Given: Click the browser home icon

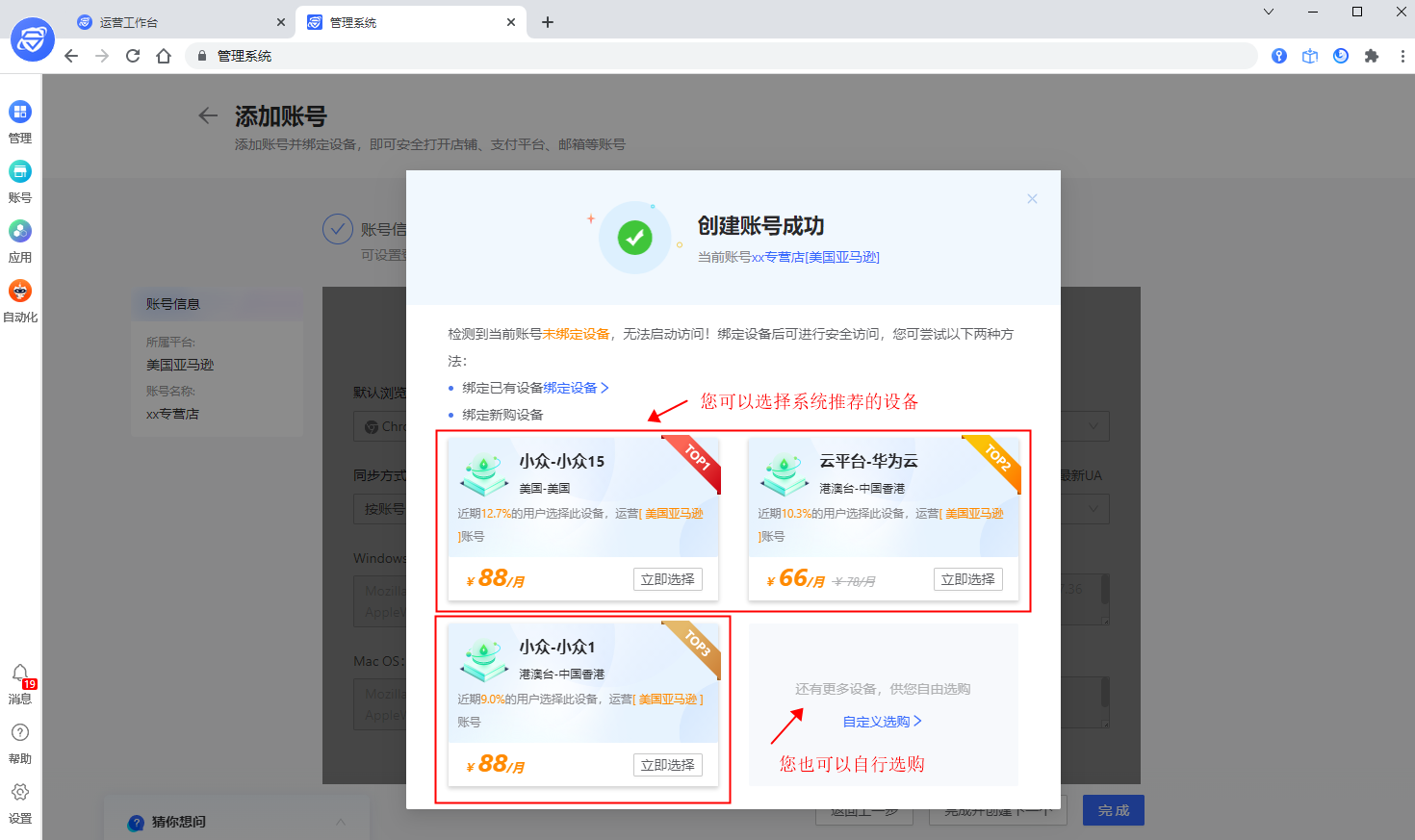Looking at the screenshot, I should [164, 56].
